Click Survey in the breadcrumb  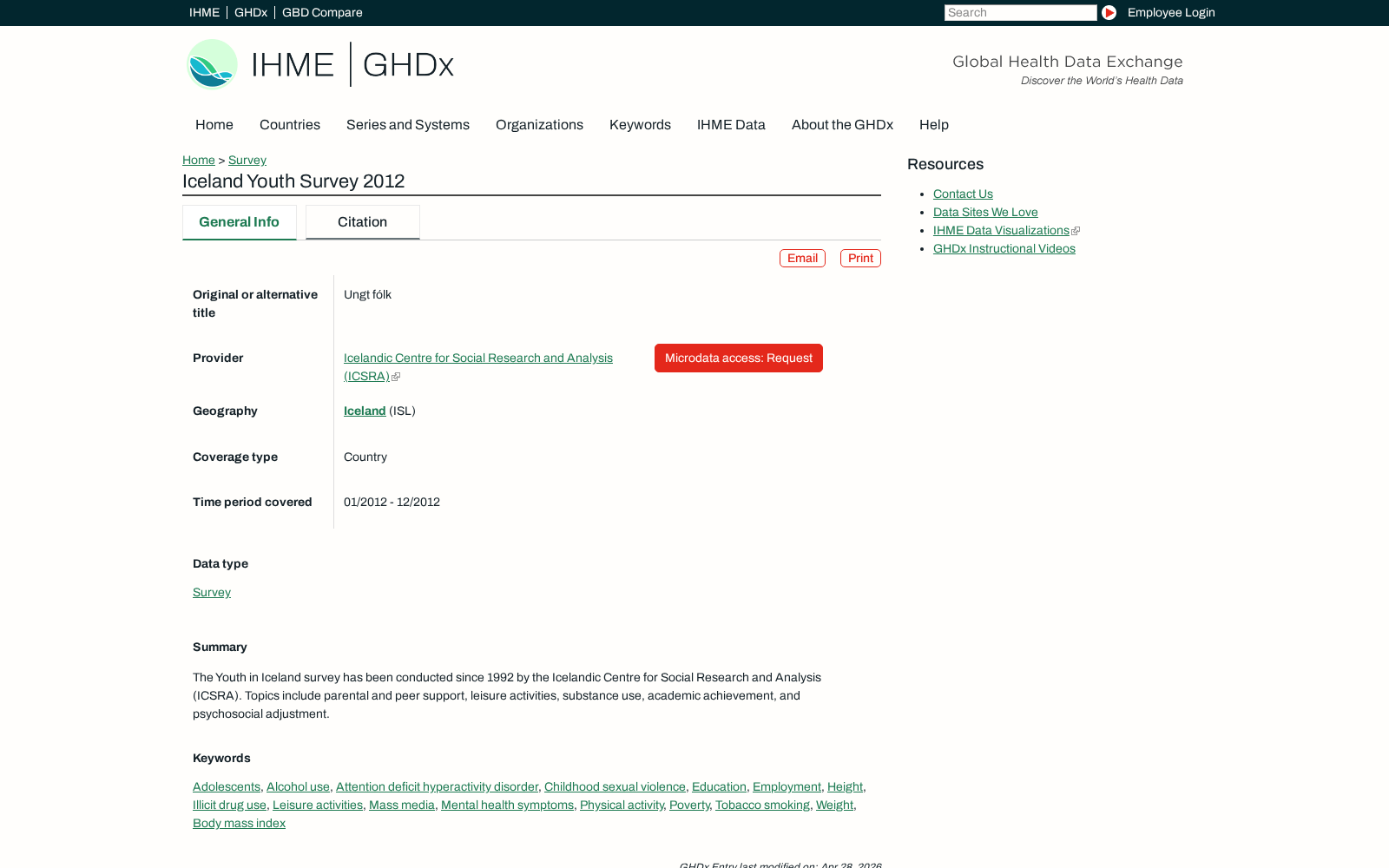click(x=247, y=160)
